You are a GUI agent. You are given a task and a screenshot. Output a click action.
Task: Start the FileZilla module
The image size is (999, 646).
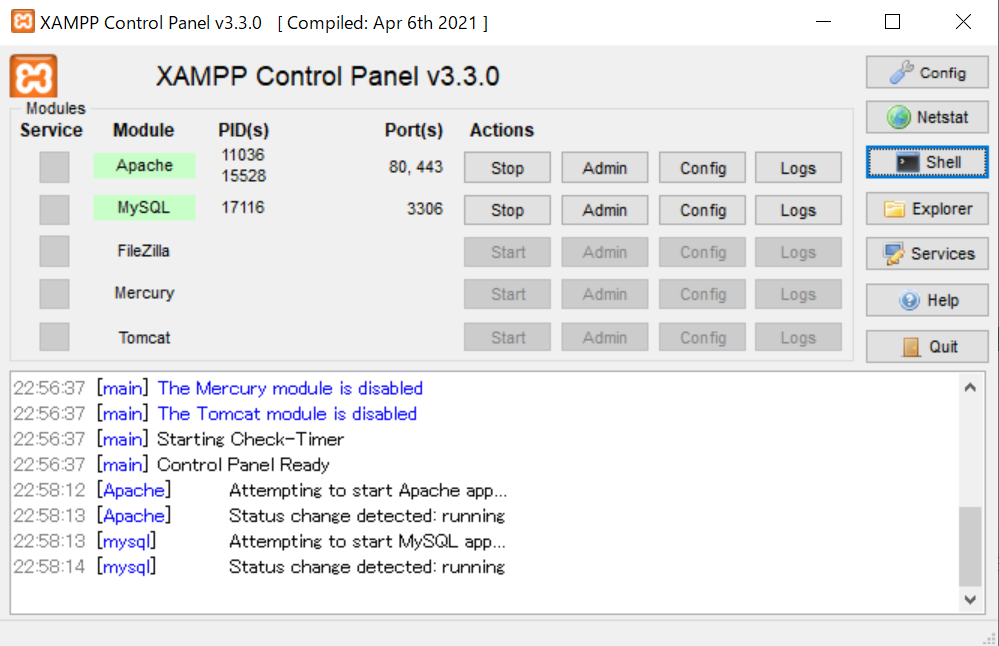[x=507, y=252]
